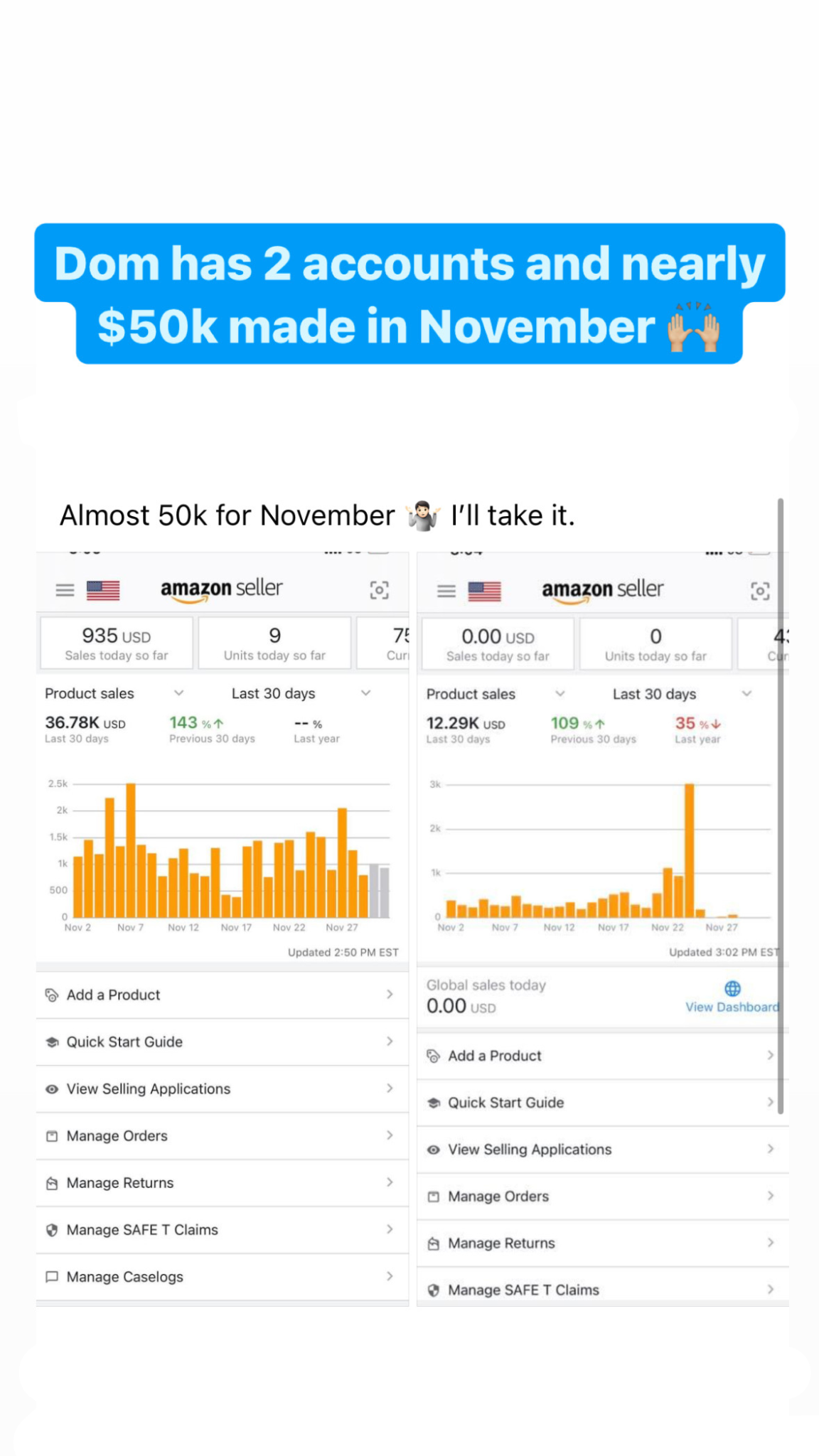Open hamburger menu in left seller app
The image size is (819, 1456).
65,590
